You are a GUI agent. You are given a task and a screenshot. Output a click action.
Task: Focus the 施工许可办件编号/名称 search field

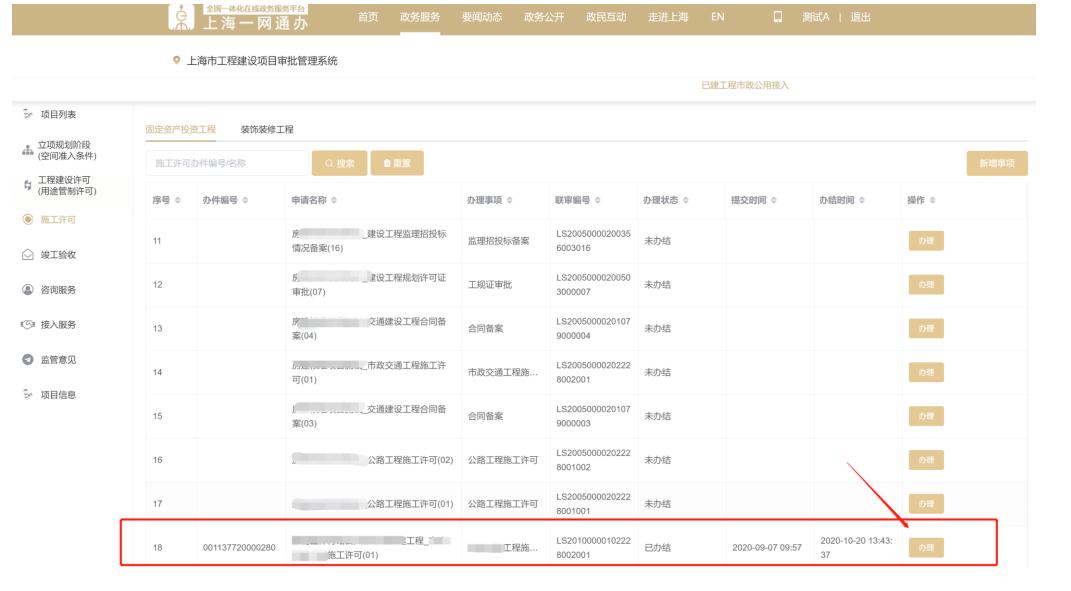coord(226,164)
